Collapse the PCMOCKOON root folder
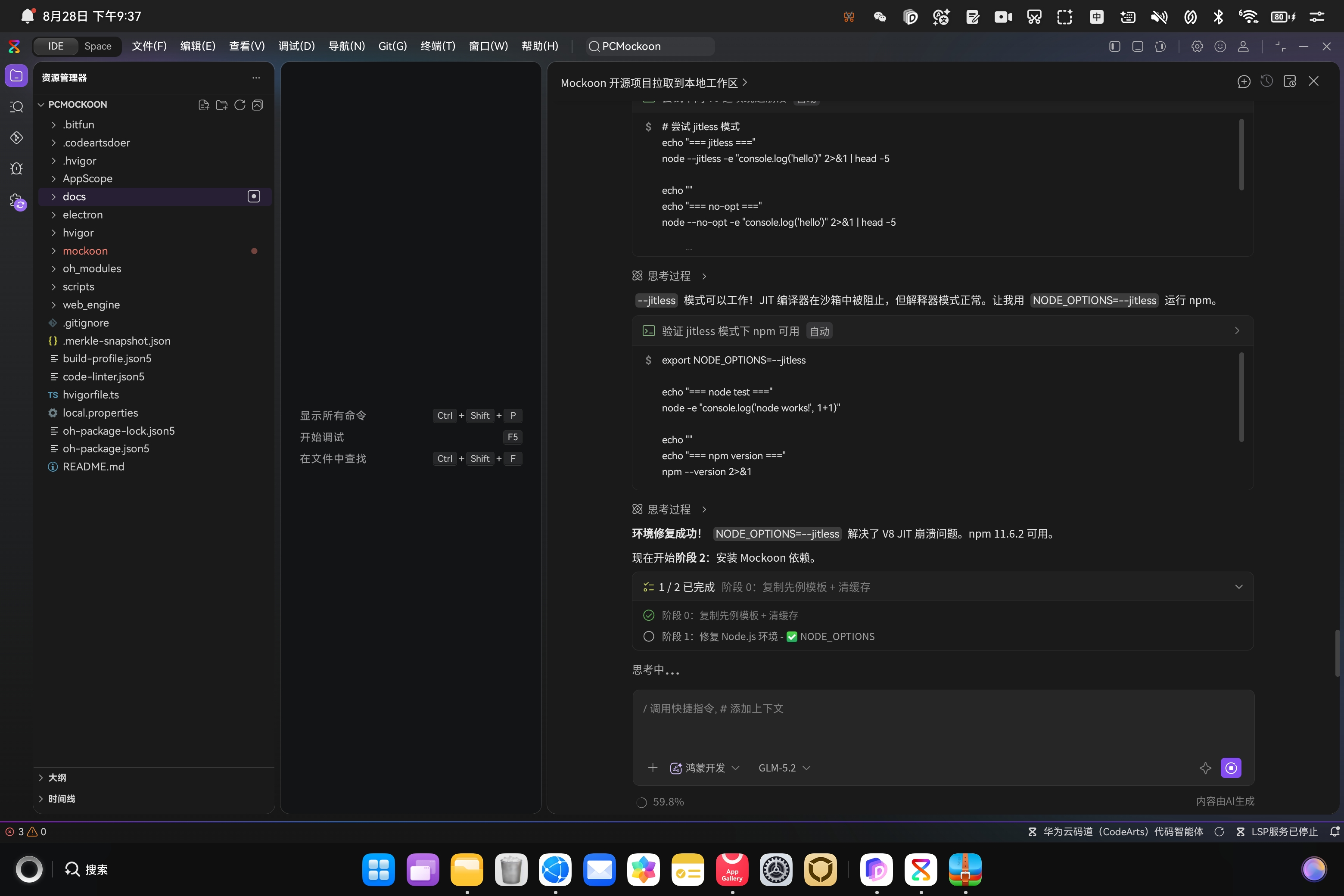 pyautogui.click(x=41, y=105)
